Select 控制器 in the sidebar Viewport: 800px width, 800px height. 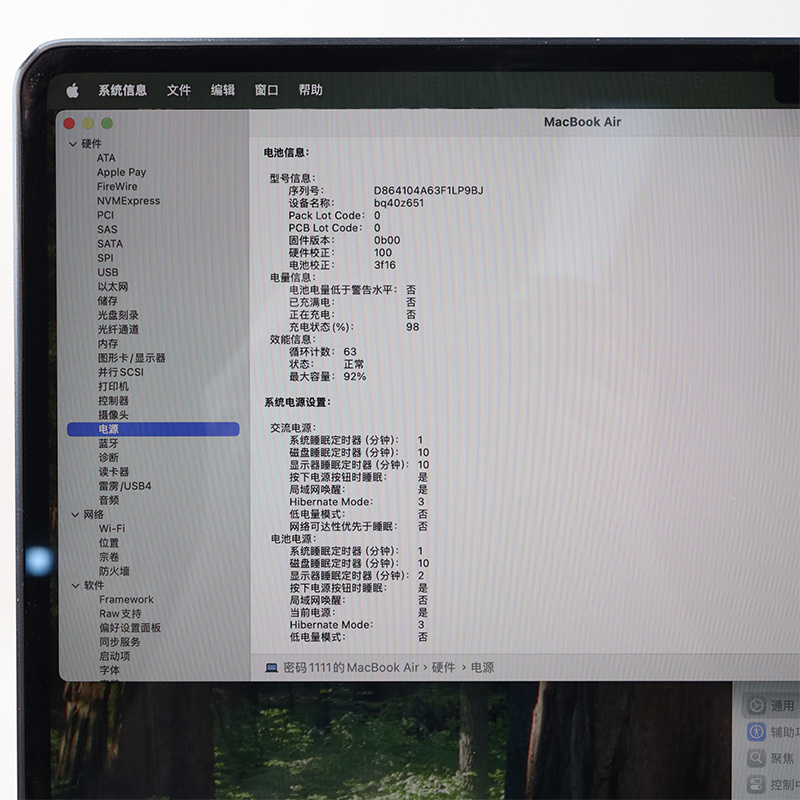click(113, 401)
